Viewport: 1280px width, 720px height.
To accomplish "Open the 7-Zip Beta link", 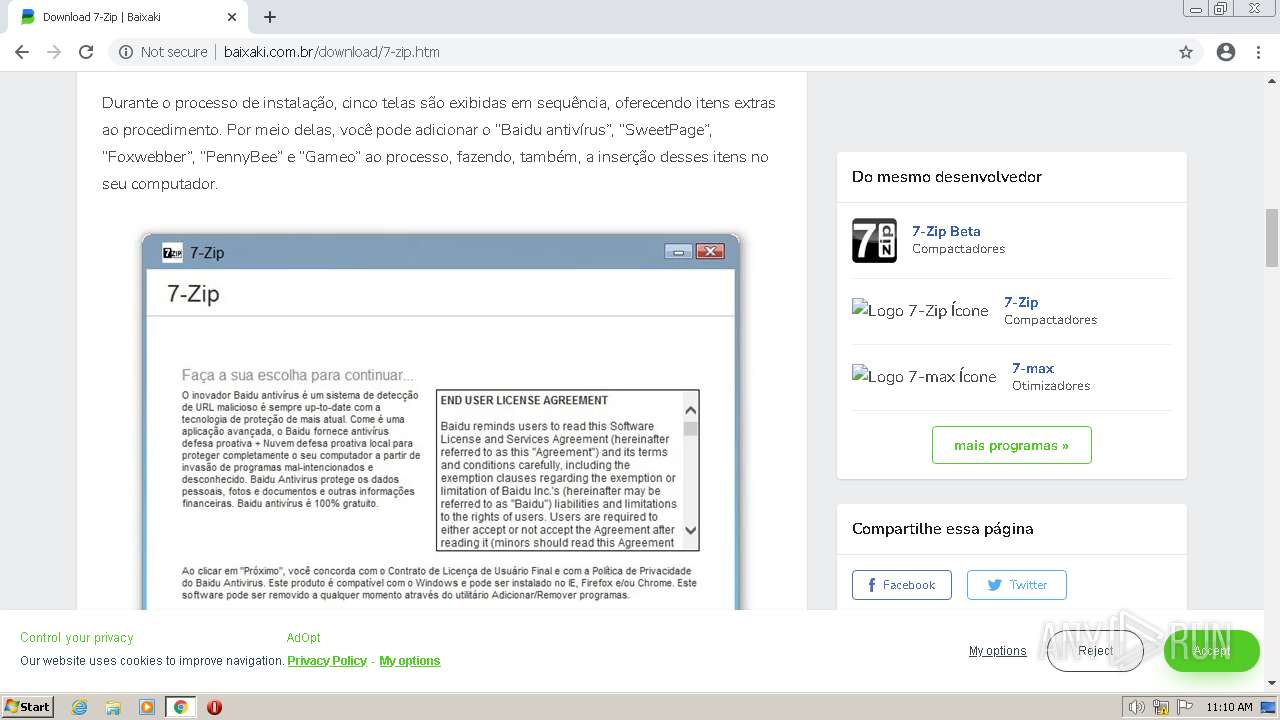I will [x=946, y=231].
